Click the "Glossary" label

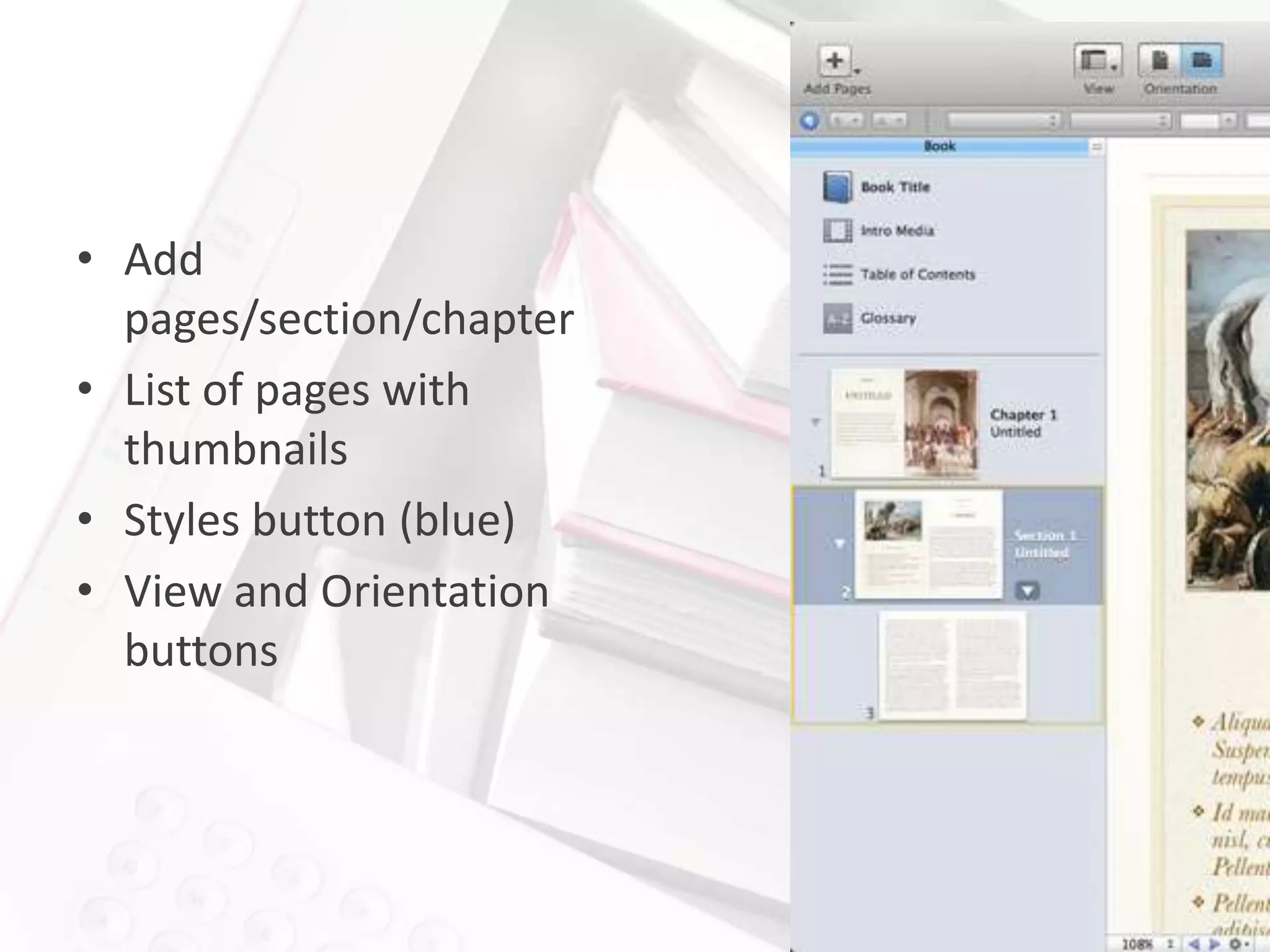click(x=888, y=319)
